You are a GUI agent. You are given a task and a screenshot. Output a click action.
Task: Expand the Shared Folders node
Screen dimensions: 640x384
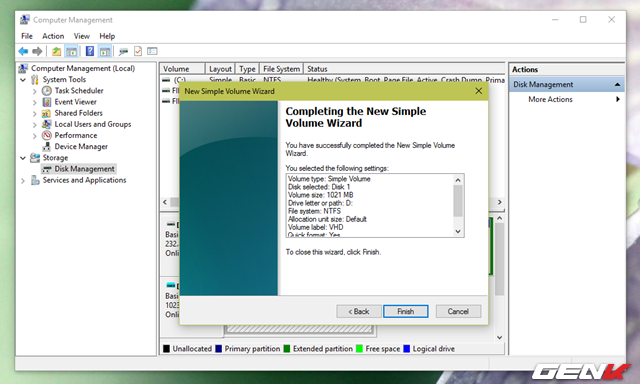(x=35, y=113)
